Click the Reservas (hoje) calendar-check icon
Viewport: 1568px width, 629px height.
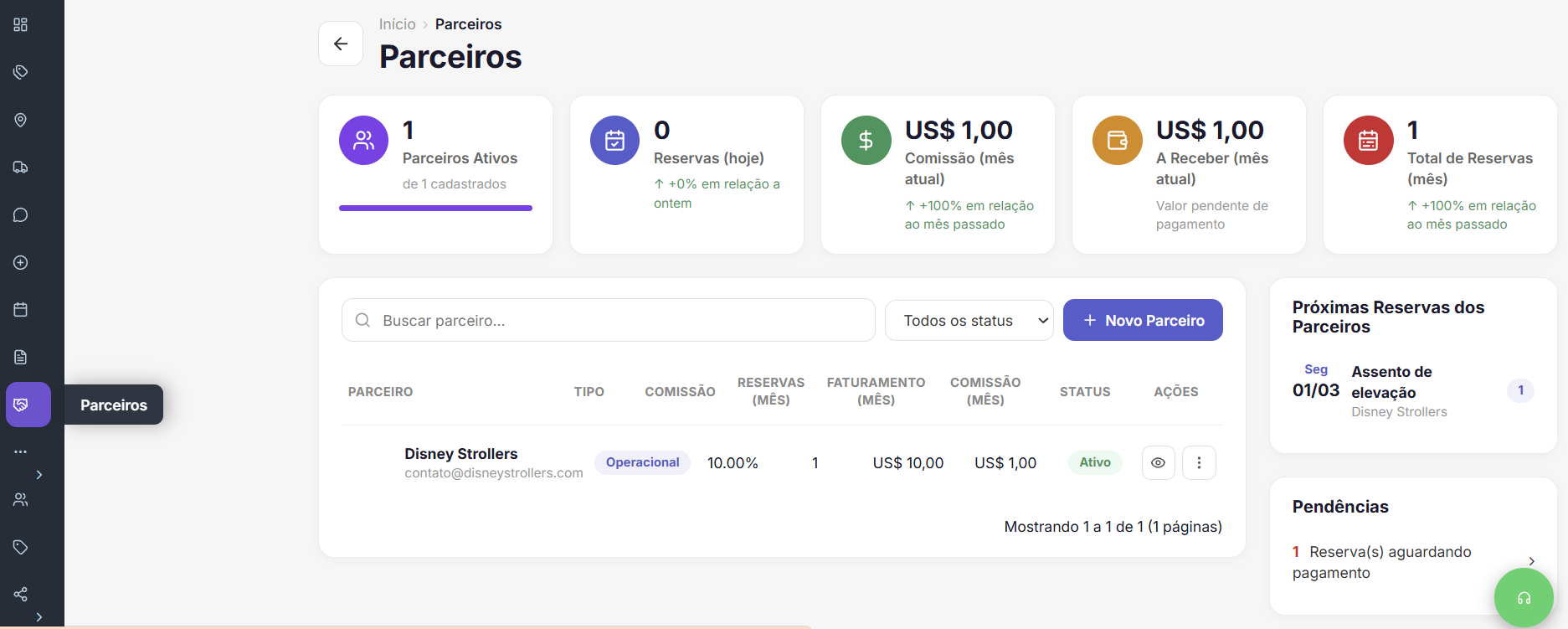pyautogui.click(x=614, y=140)
